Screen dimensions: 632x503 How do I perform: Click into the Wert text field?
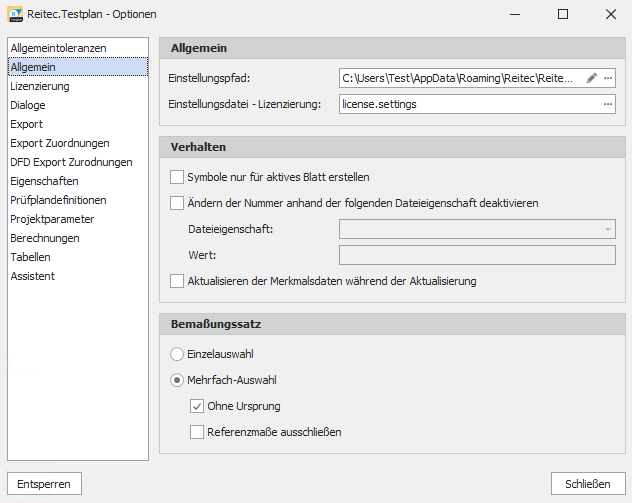(x=477, y=255)
